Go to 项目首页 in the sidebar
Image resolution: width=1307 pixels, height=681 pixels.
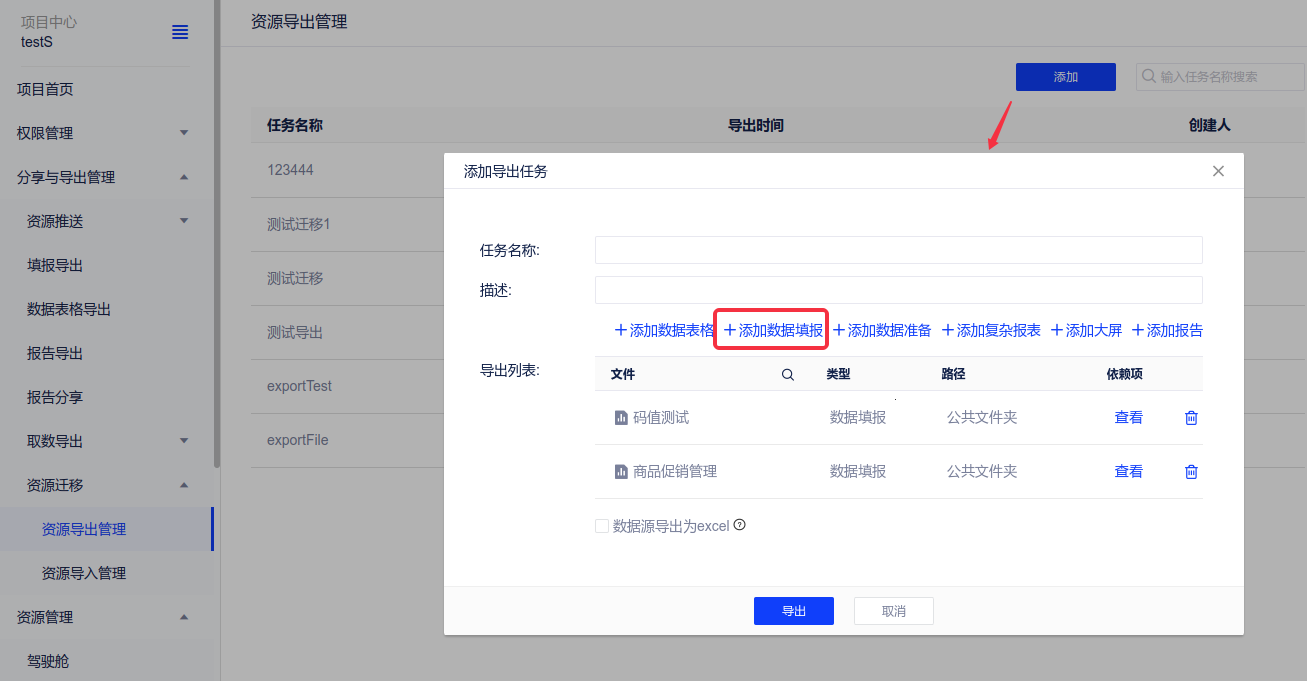(45, 89)
